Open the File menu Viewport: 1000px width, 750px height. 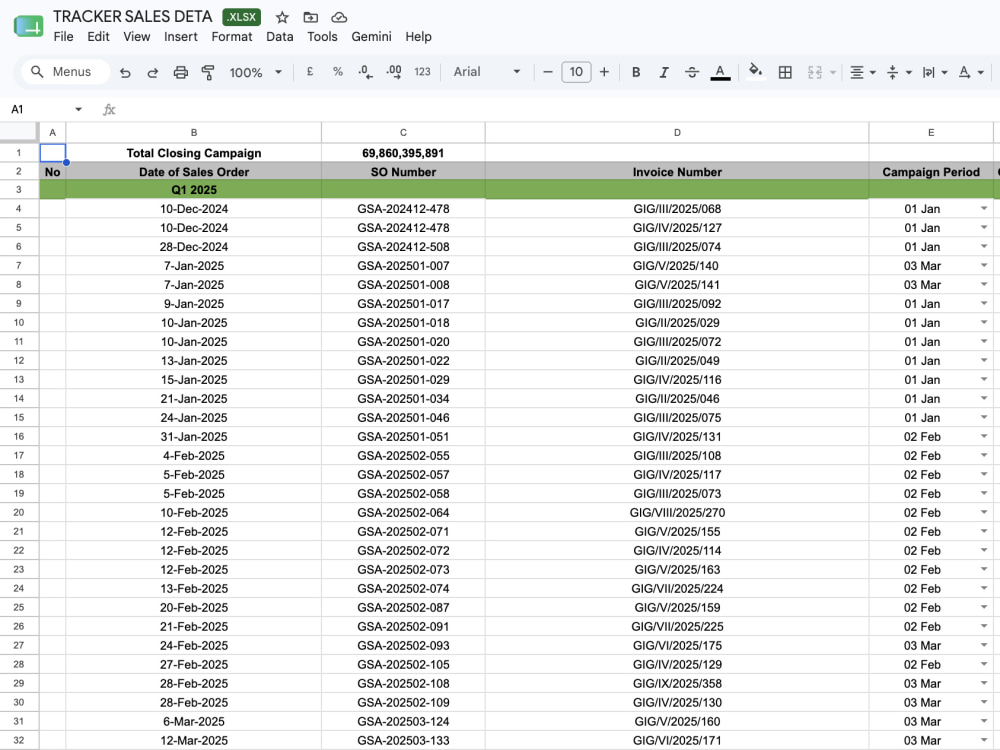tap(63, 37)
